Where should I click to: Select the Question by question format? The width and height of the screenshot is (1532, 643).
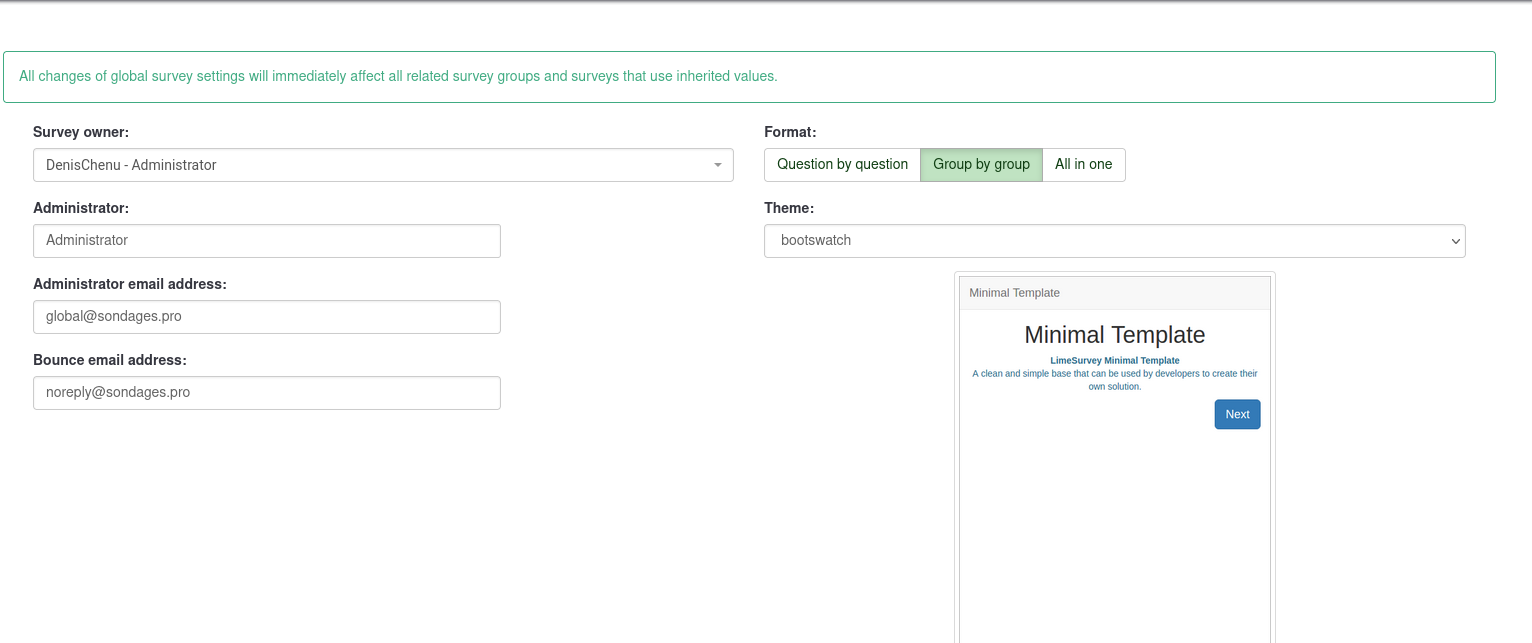tap(842, 165)
